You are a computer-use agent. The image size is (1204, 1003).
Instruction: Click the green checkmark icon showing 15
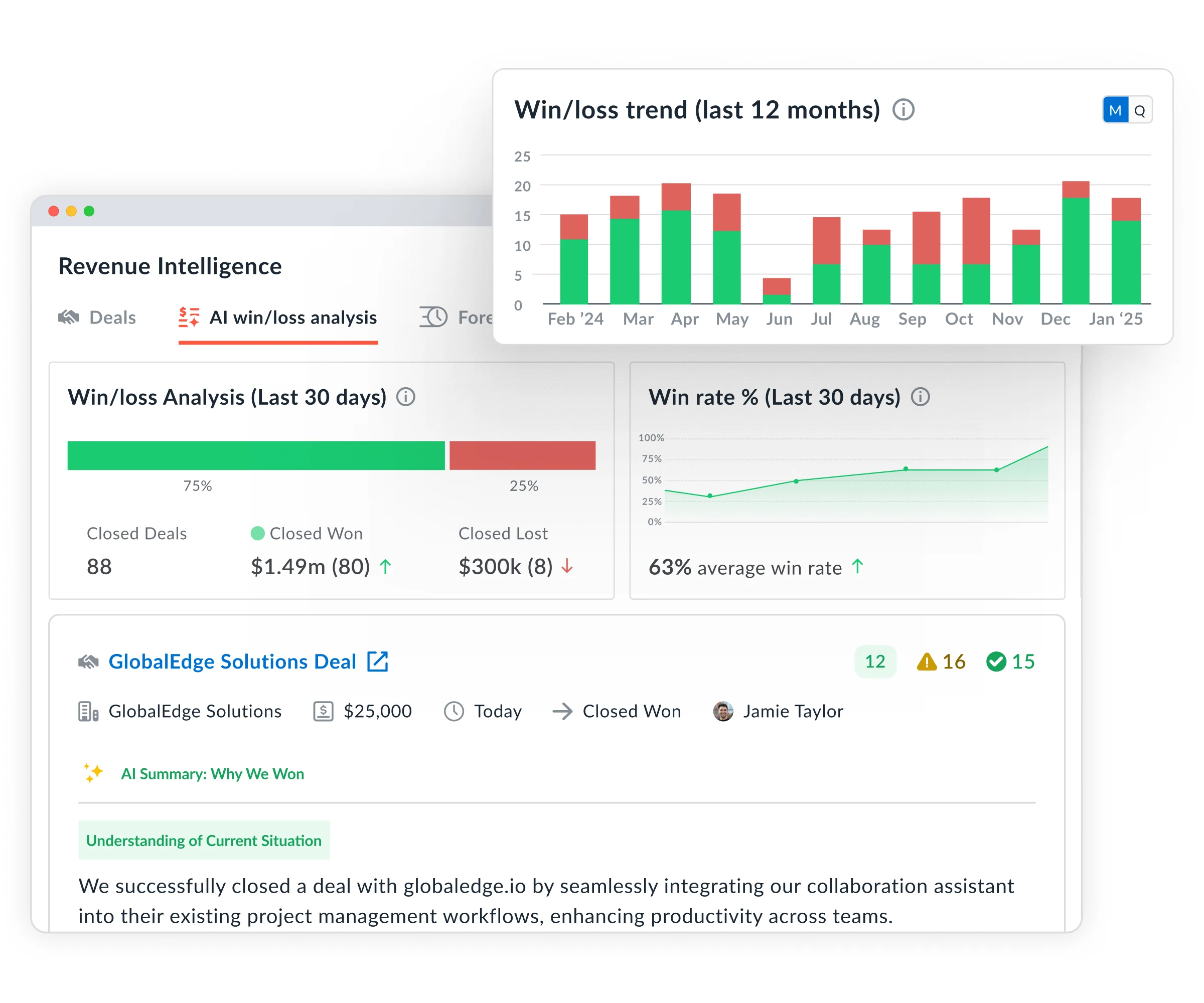[996, 661]
